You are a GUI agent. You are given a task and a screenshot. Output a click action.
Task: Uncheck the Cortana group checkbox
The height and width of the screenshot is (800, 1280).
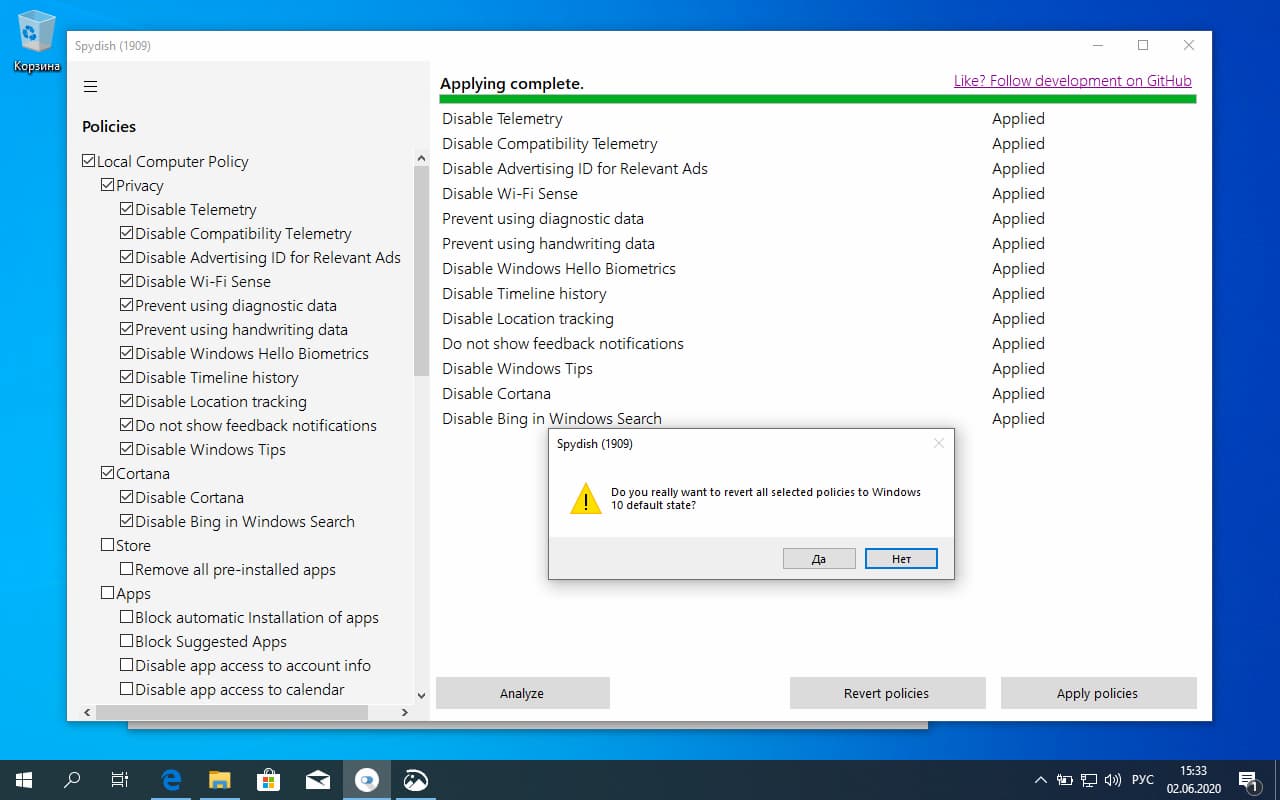pos(108,473)
